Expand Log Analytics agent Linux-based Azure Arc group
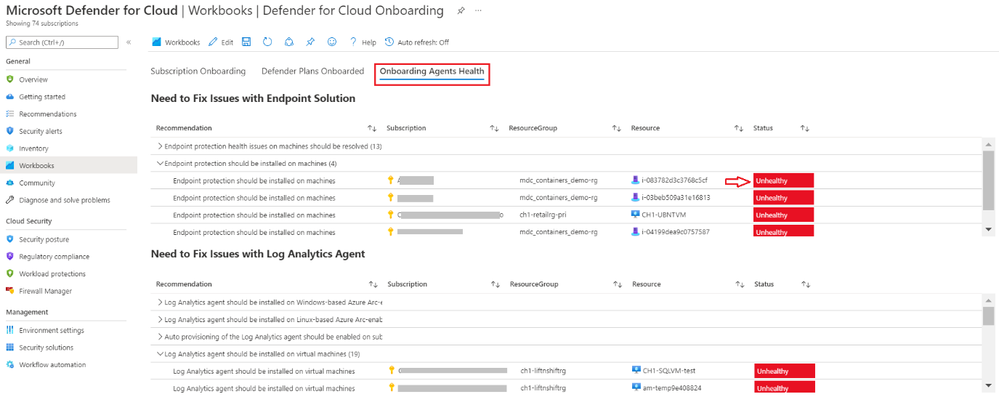The height and width of the screenshot is (403, 999). coord(160,319)
